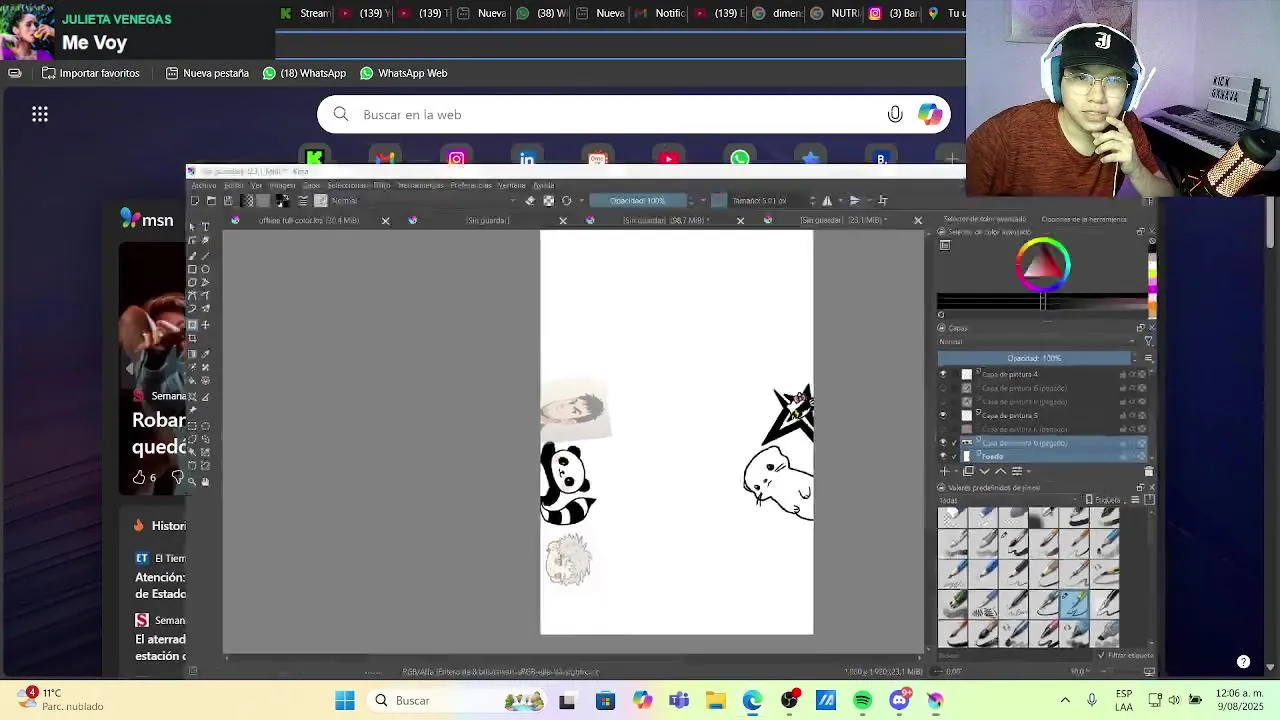Image resolution: width=1280 pixels, height=720 pixels.
Task: Toggle visibility of the Fondo layer
Action: [x=943, y=456]
